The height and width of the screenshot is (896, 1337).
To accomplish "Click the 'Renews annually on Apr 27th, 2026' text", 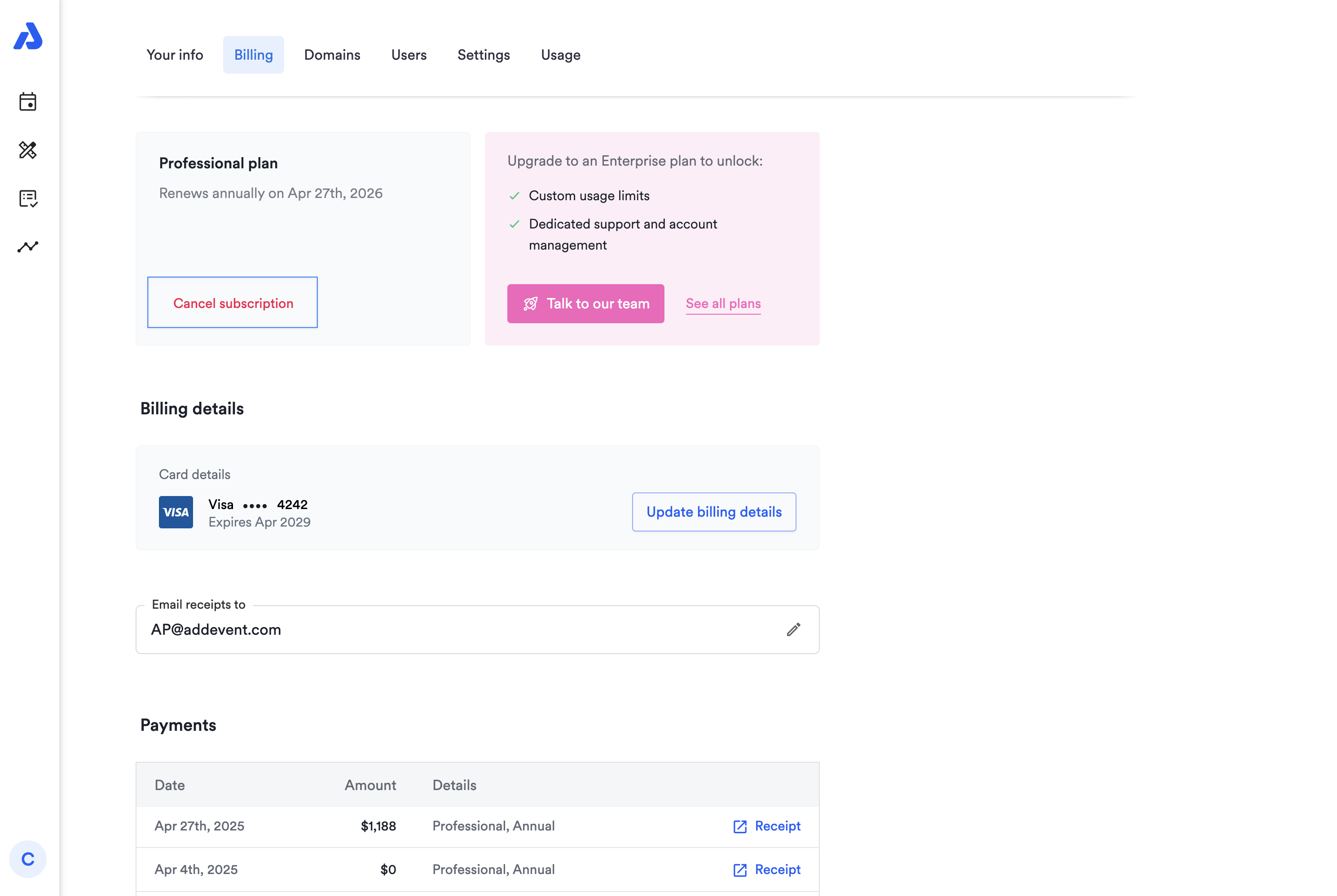I will tap(271, 193).
